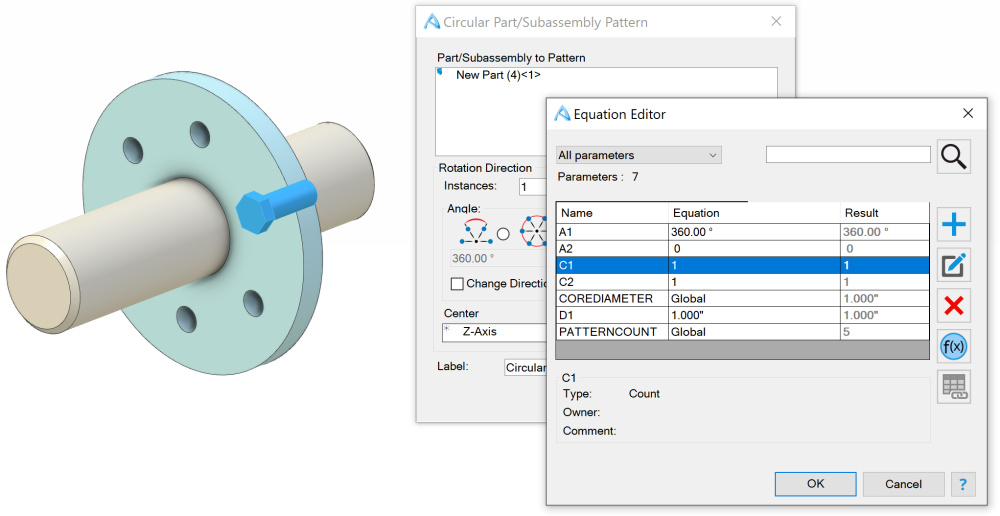Click the A2 equation cell showing 0
The width and height of the screenshot is (1000, 516).
coord(754,249)
